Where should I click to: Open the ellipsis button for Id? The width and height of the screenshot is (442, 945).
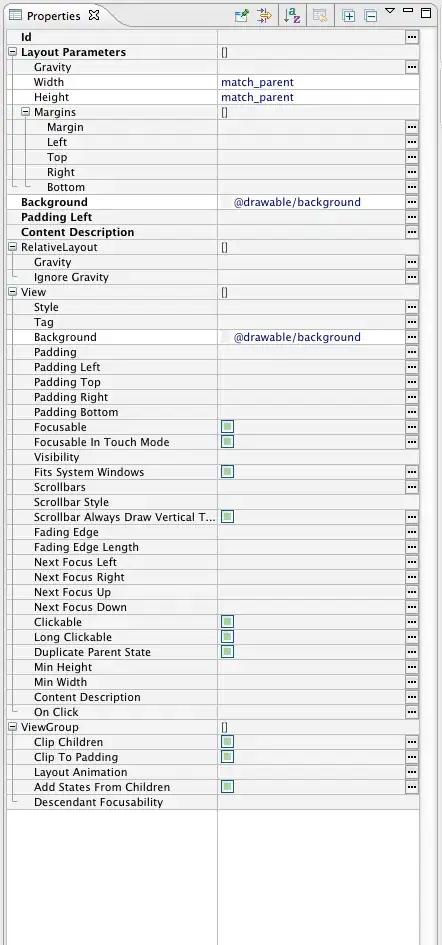pos(412,37)
